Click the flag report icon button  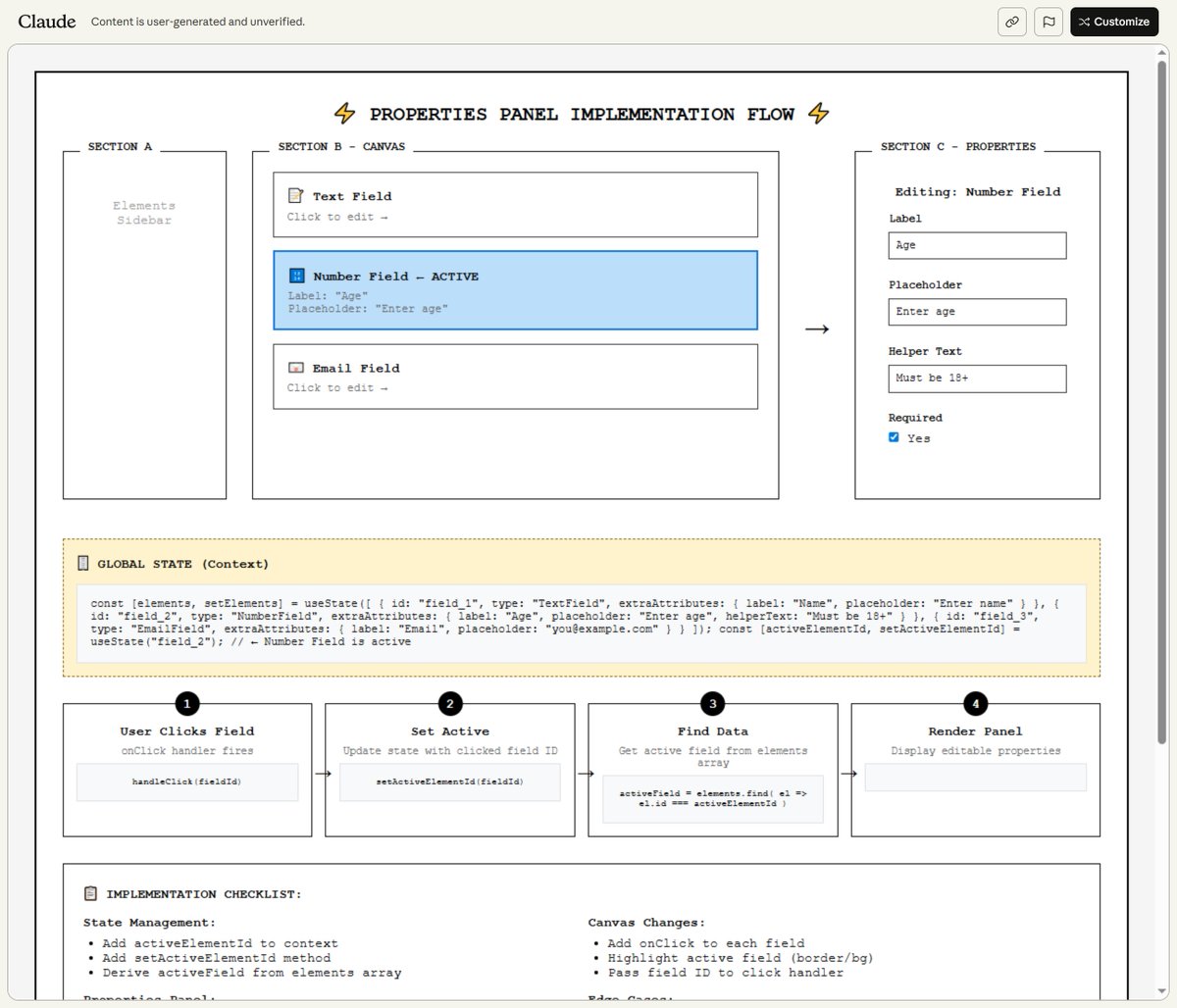1049,22
